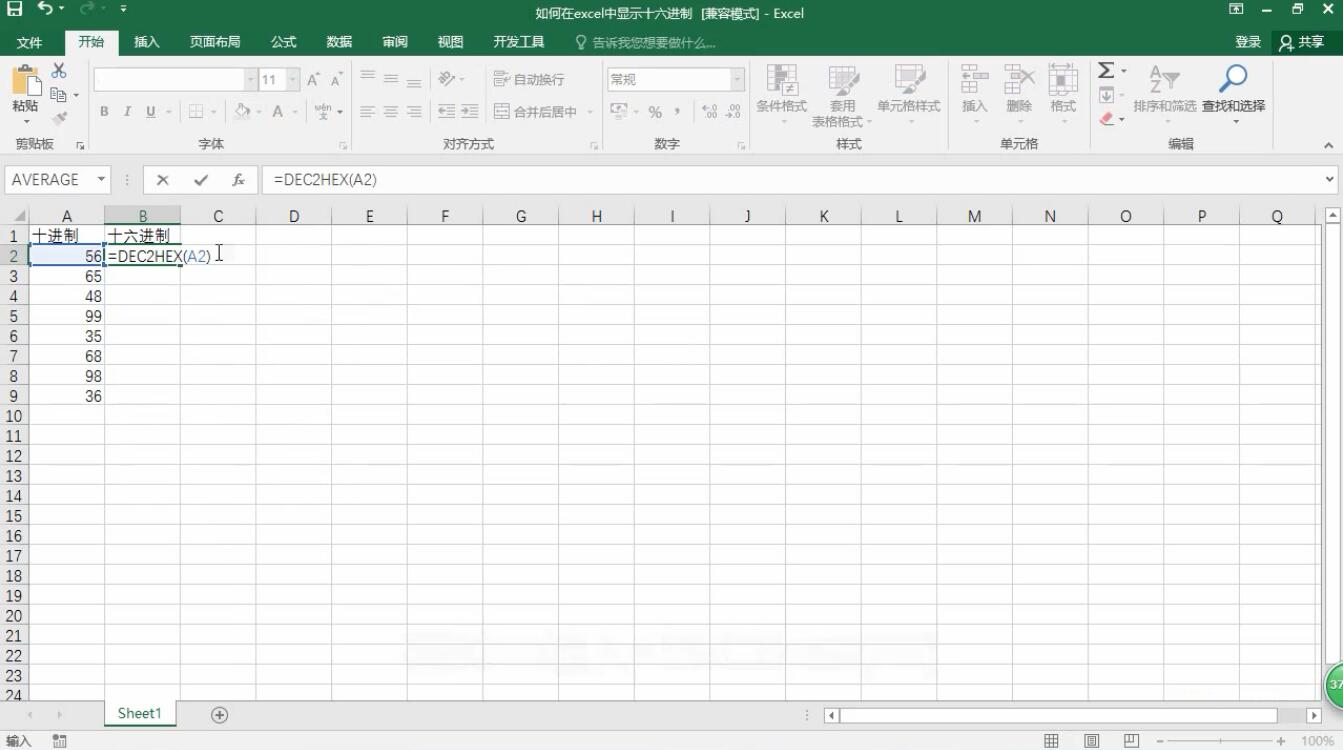Toggle bold formatting

click(104, 112)
